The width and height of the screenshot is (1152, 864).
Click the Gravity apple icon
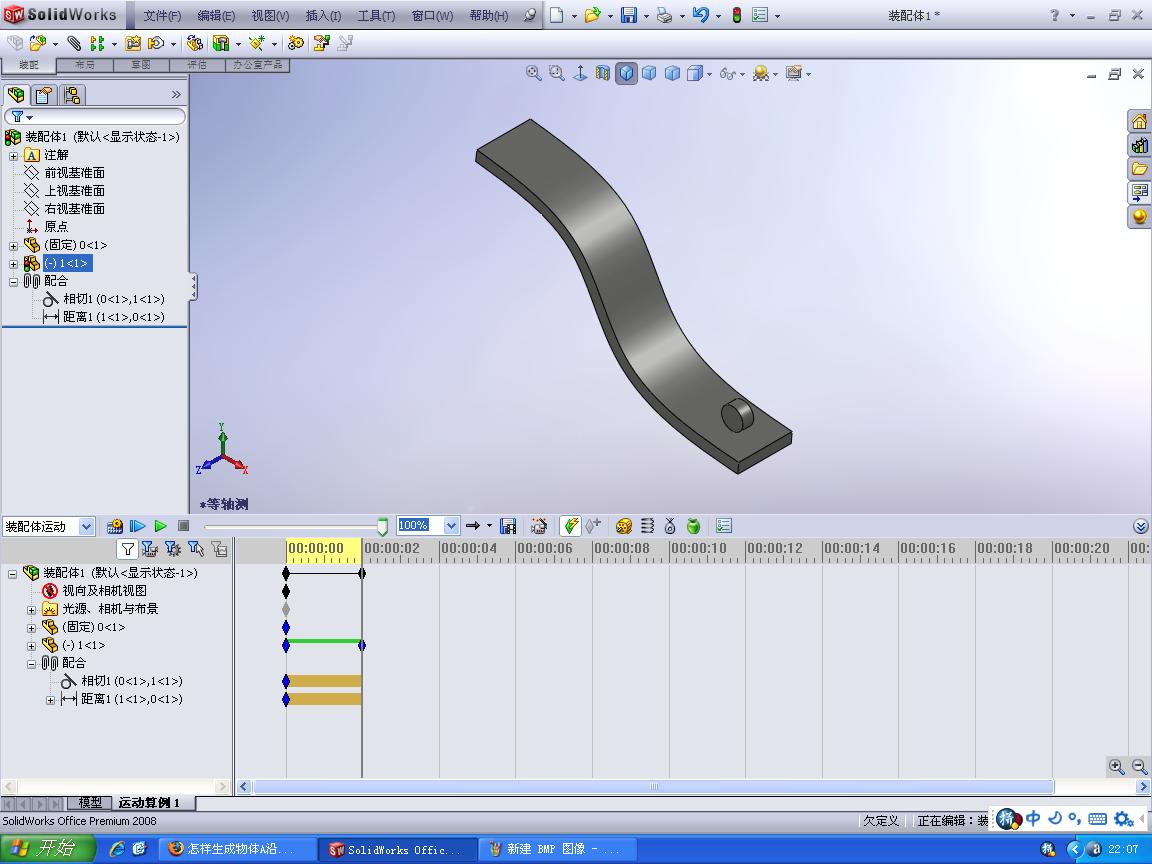(693, 526)
